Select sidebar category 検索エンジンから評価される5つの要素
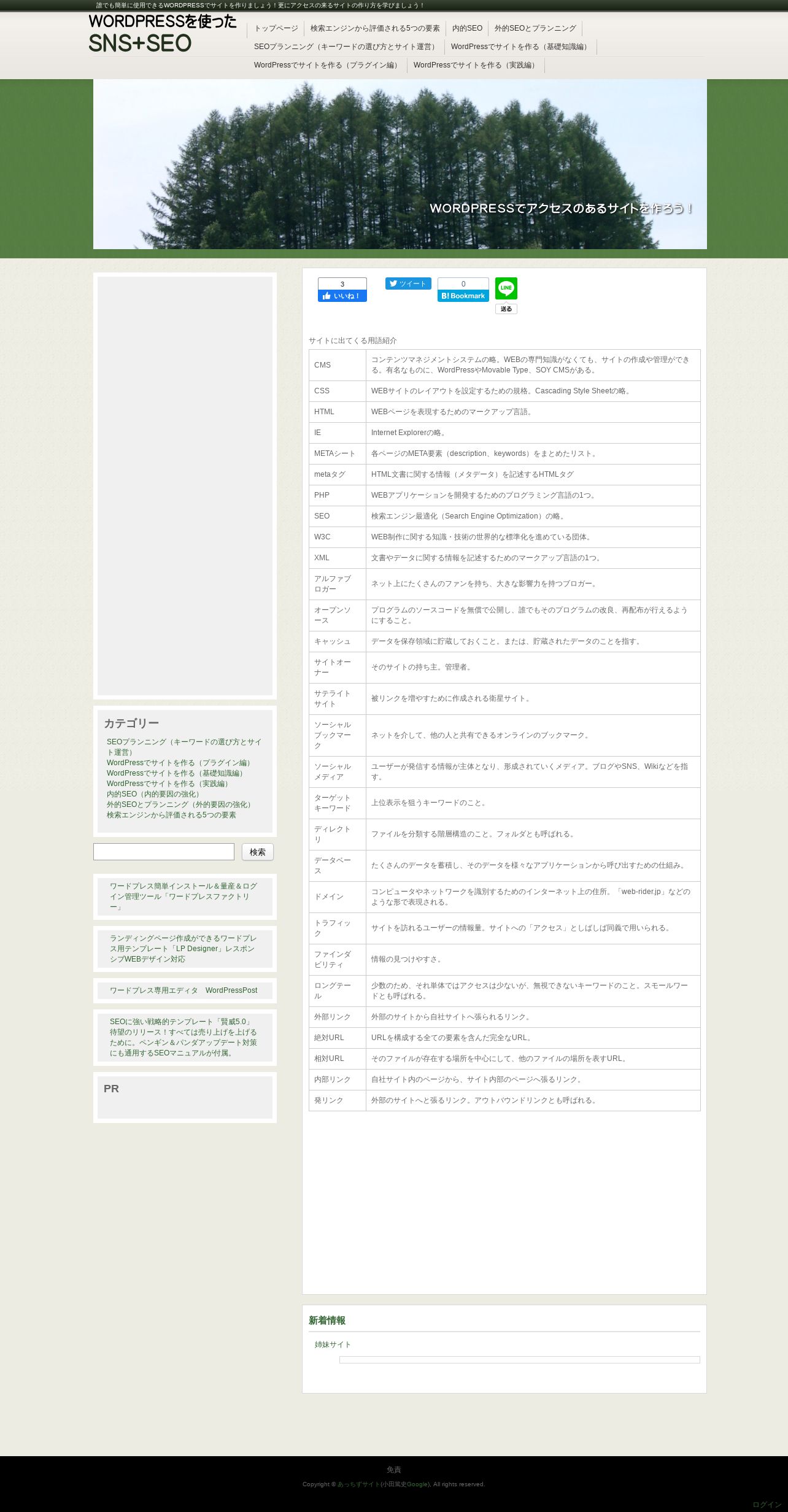 click(171, 815)
